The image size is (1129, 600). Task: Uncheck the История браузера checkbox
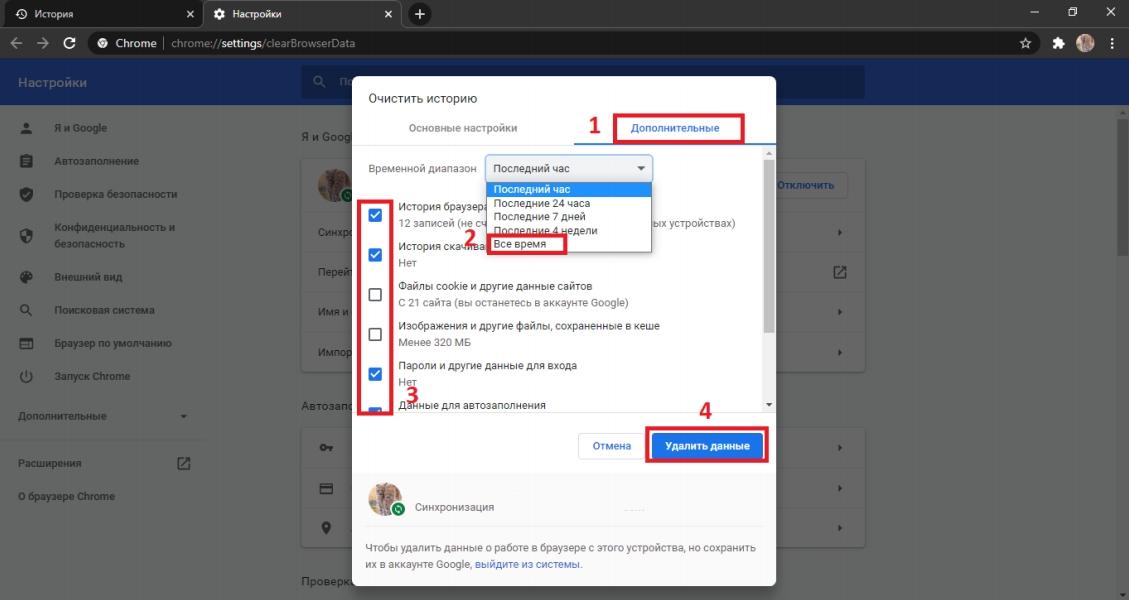coord(375,215)
